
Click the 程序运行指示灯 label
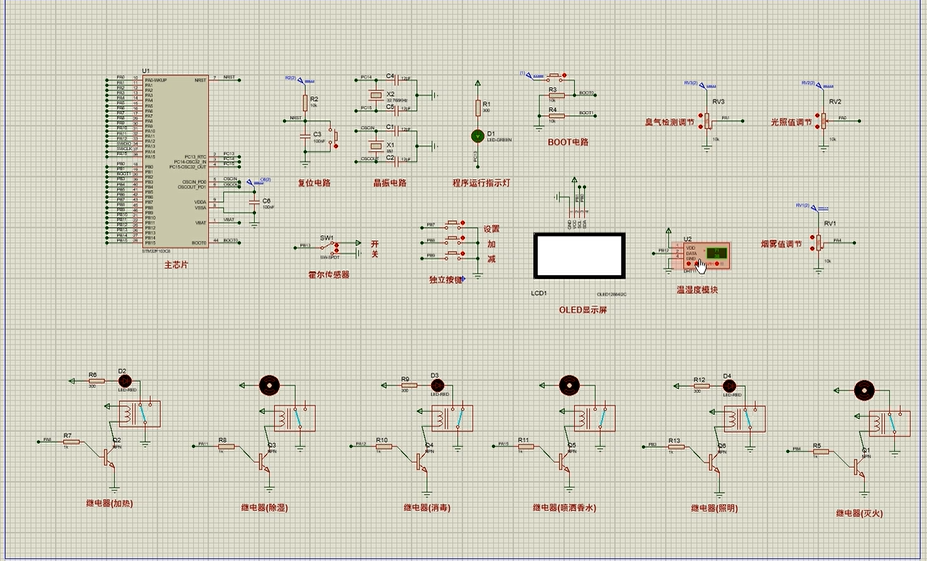click(x=481, y=183)
